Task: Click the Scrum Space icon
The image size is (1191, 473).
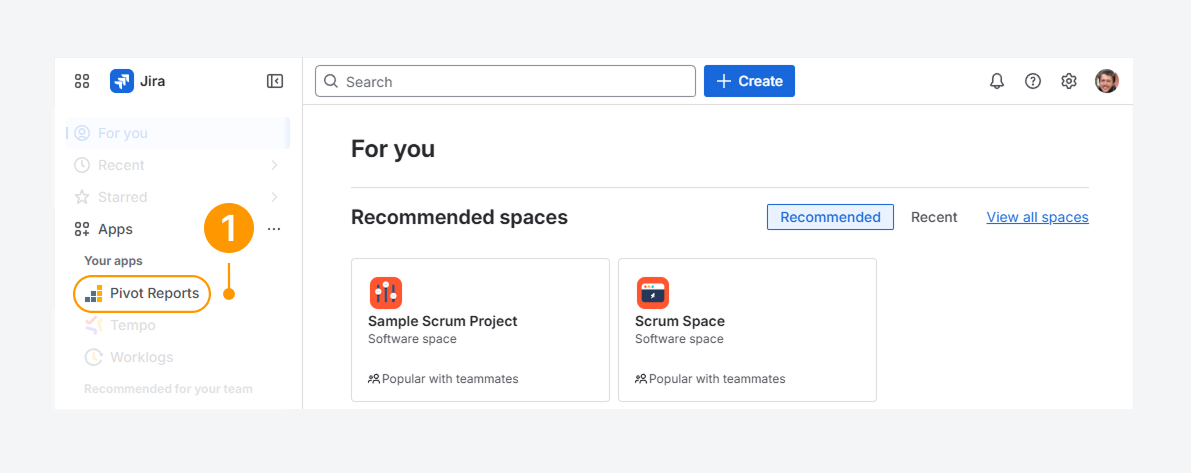Action: (652, 293)
